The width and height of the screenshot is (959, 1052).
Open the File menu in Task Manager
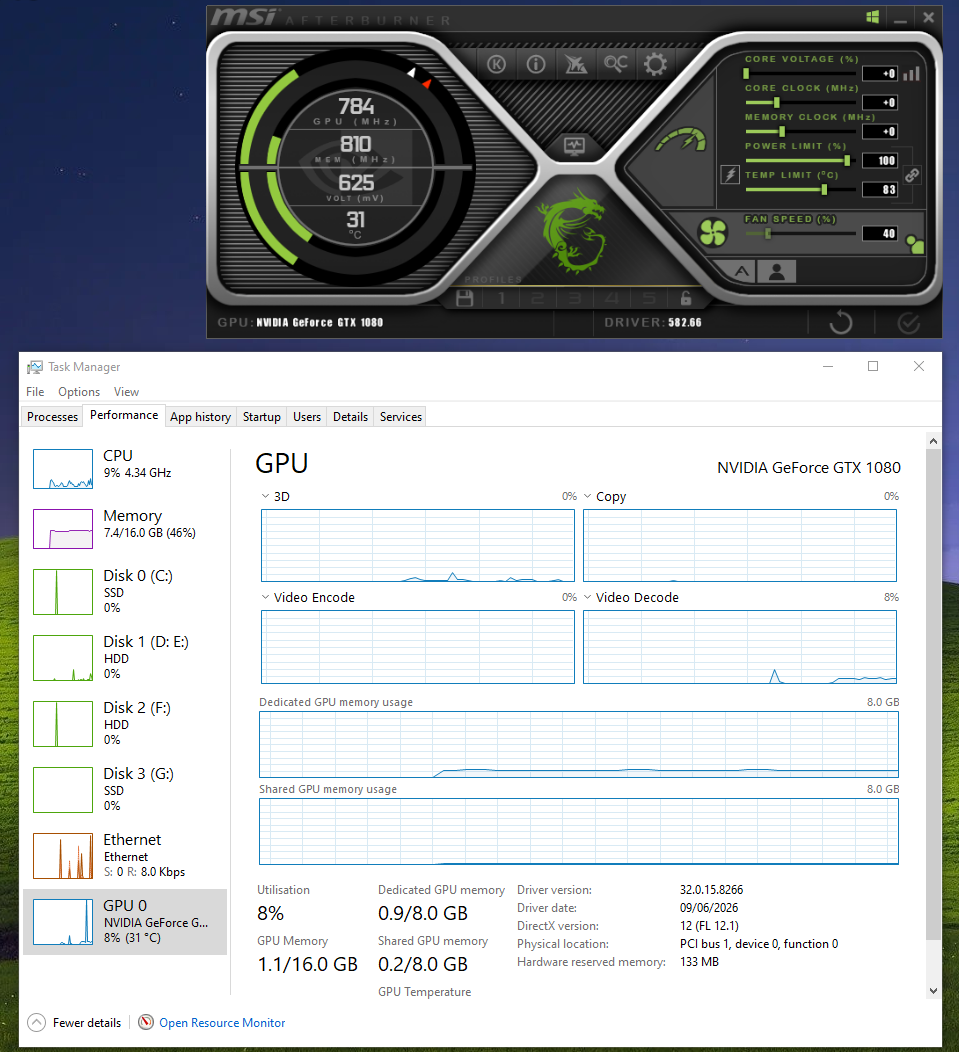pos(35,392)
